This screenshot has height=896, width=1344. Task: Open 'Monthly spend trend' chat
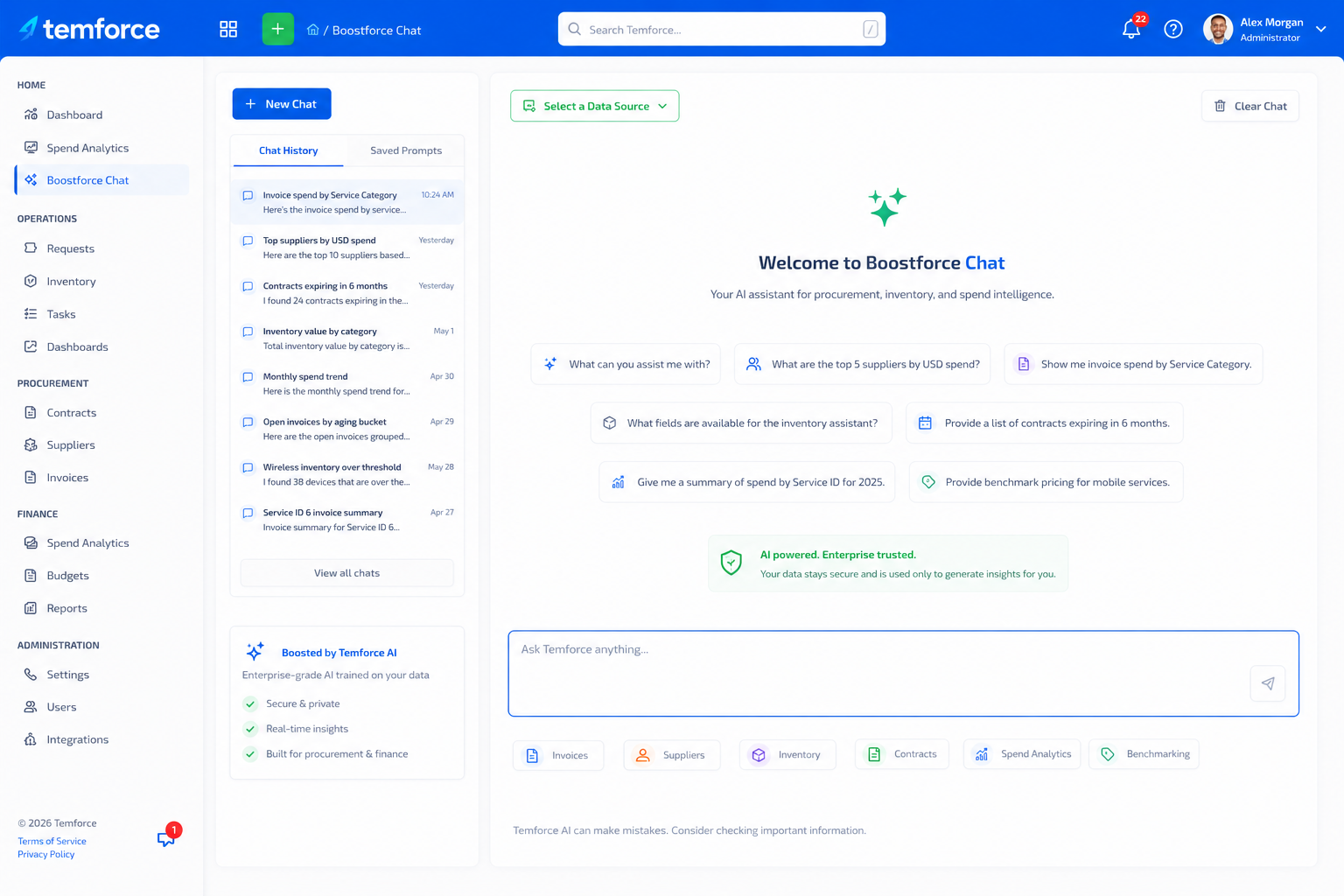tap(347, 383)
